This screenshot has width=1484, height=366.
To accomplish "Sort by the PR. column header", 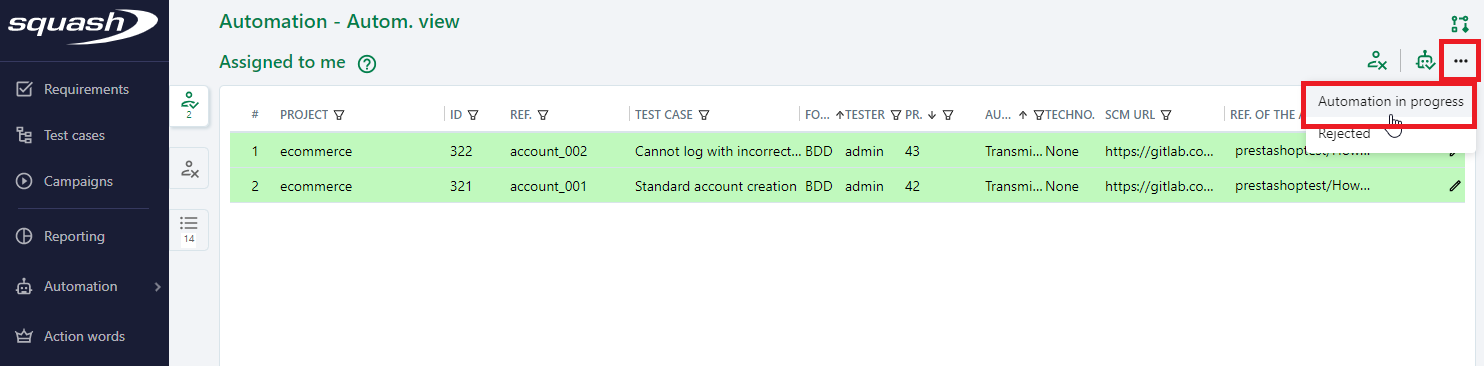I will click(914, 115).
